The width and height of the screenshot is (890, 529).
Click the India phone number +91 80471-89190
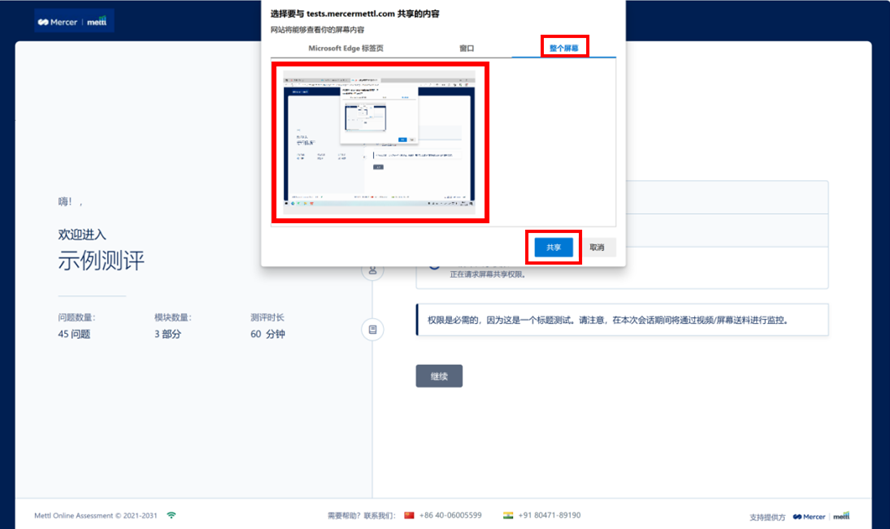549,516
